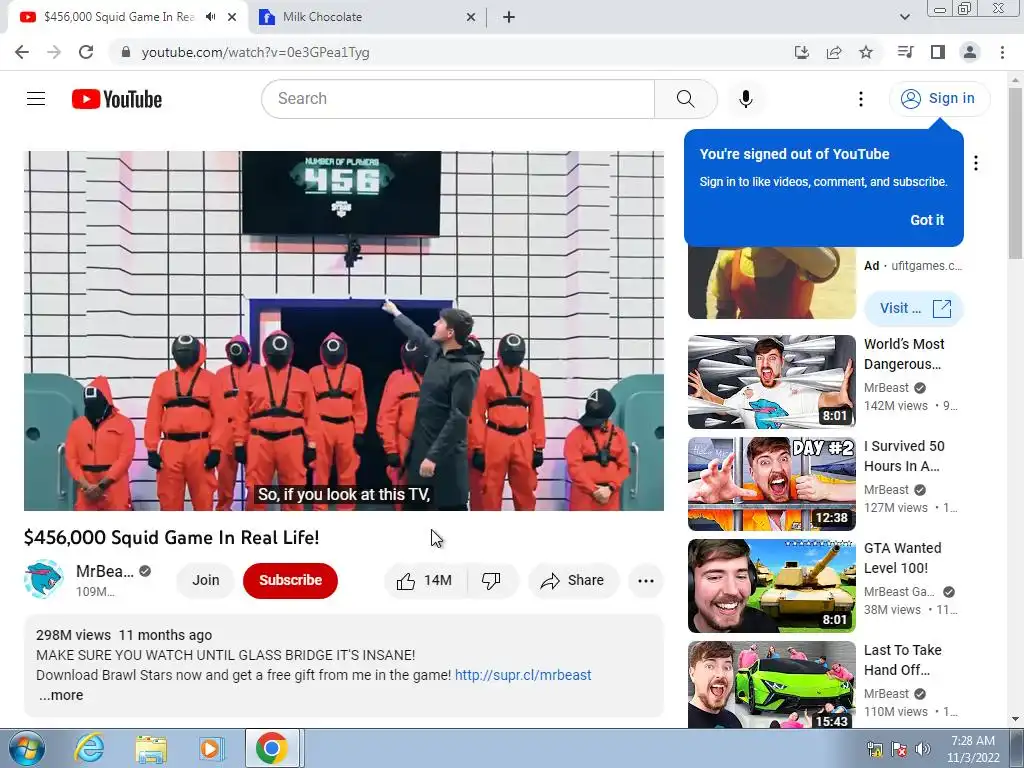1024x768 pixels.
Task: Go back with the browser back arrow
Action: (x=22, y=52)
